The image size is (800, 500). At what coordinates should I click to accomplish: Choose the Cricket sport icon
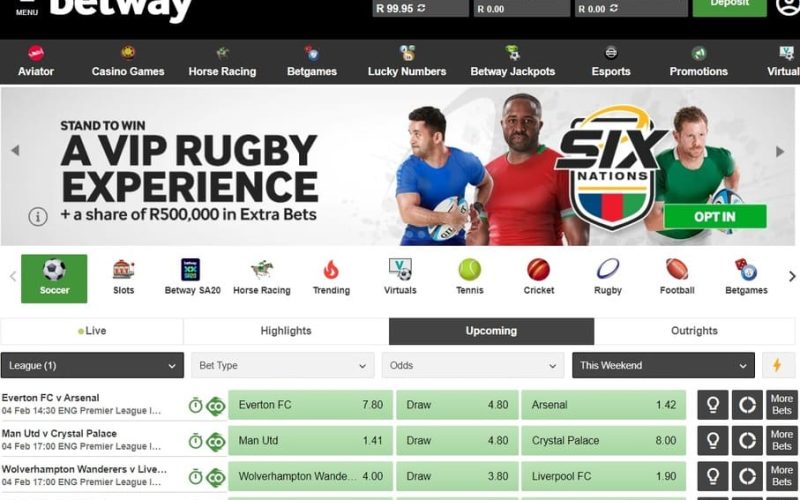538,269
